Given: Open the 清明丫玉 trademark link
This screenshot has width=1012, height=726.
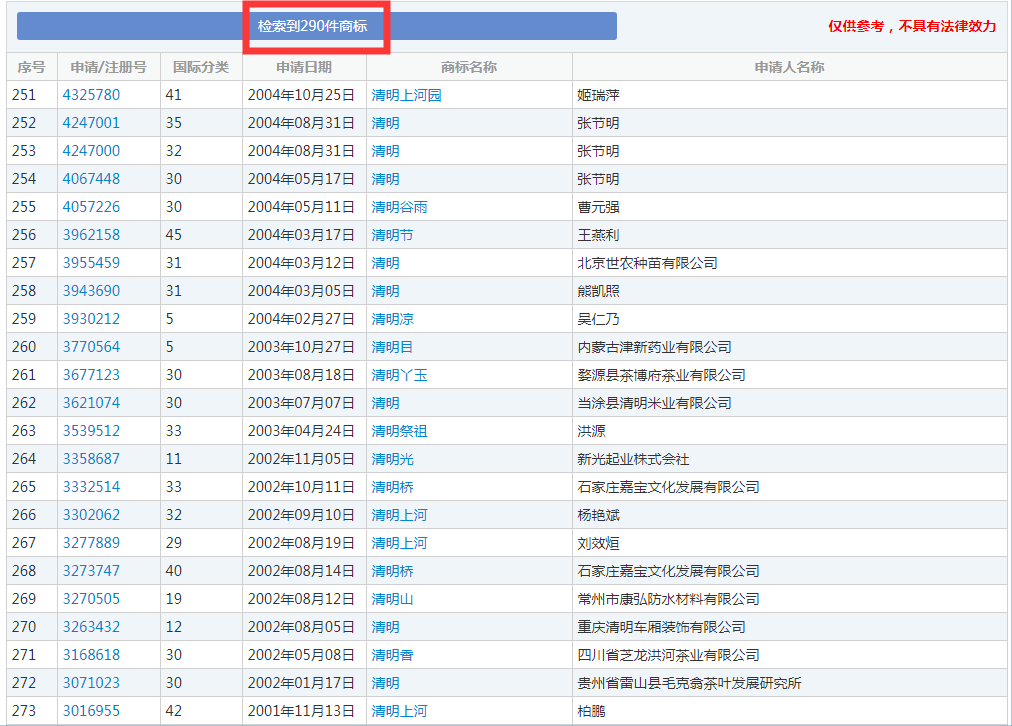Looking at the screenshot, I should click(399, 375).
